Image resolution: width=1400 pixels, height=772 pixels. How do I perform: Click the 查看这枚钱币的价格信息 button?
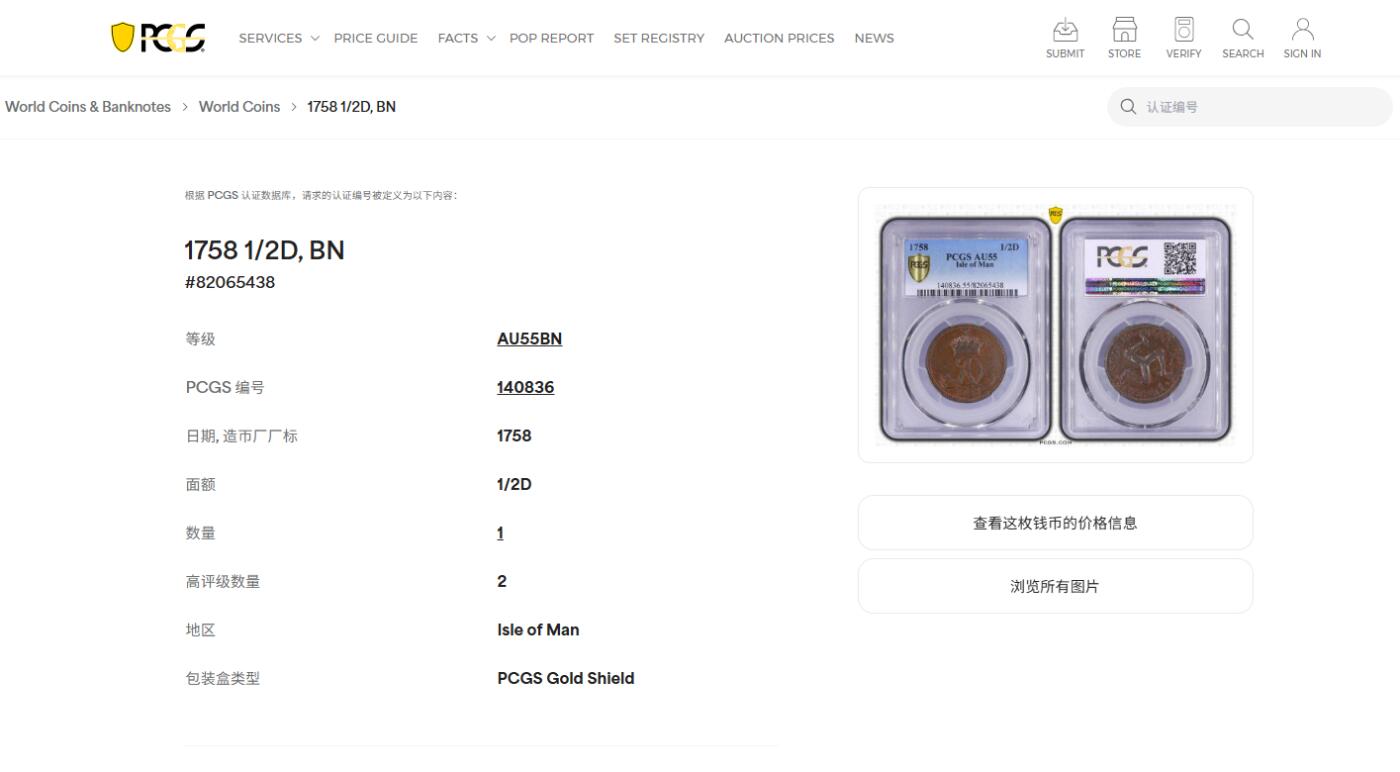pyautogui.click(x=1055, y=523)
